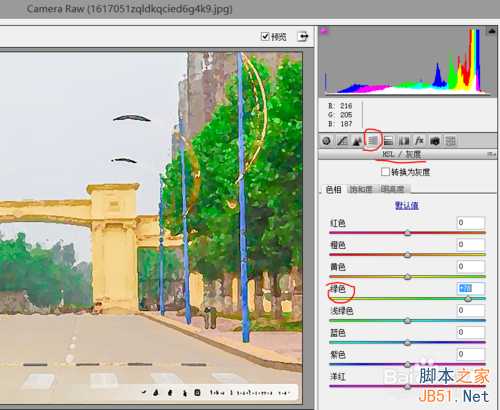The height and width of the screenshot is (410, 500).
Task: Click the 蓝色 blue hue slider handle
Action: (407, 342)
